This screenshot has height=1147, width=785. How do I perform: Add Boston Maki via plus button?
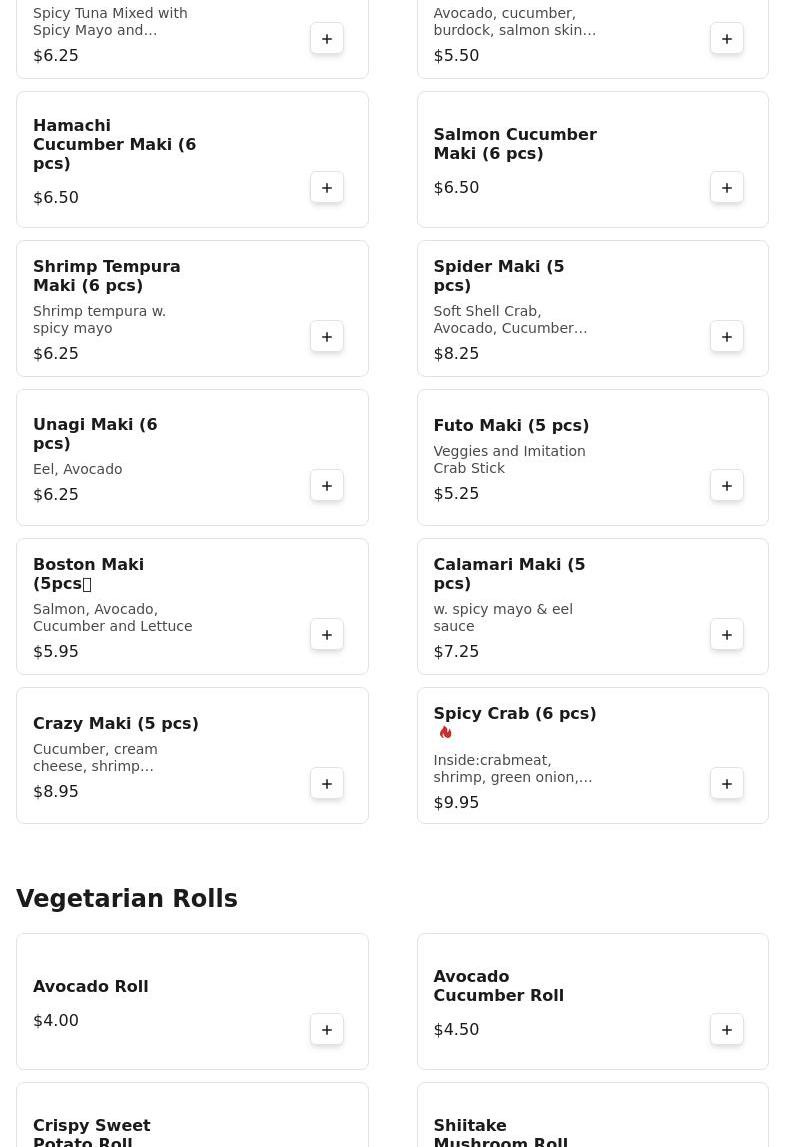coord(327,635)
